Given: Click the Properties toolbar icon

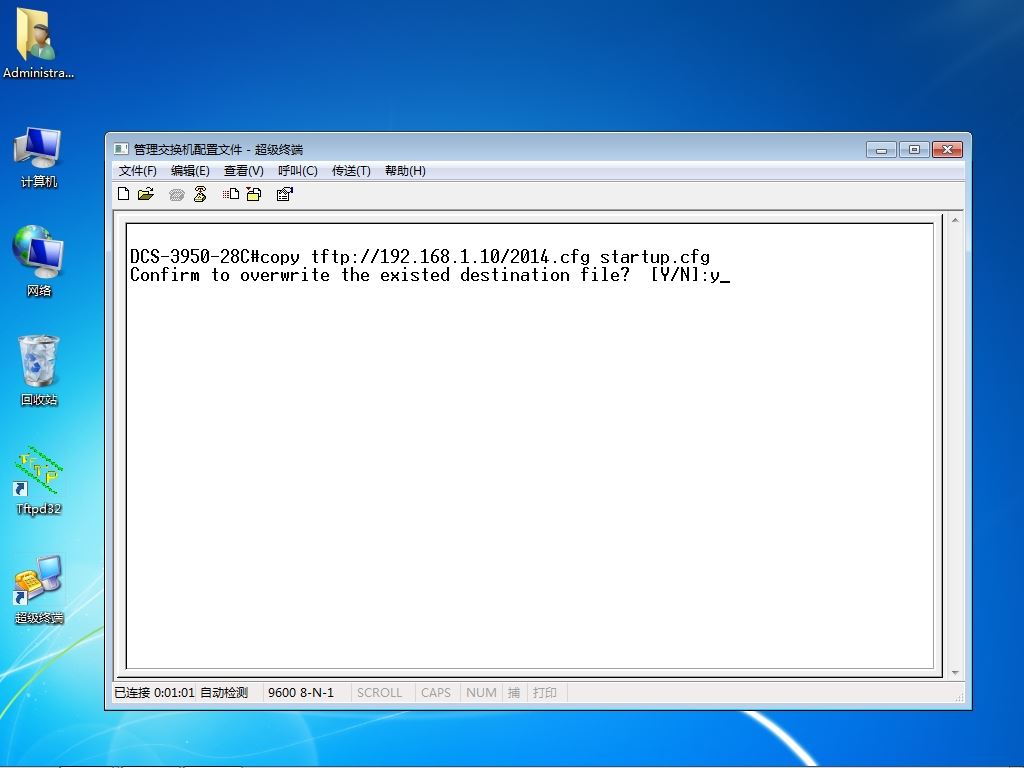Looking at the screenshot, I should [x=284, y=194].
